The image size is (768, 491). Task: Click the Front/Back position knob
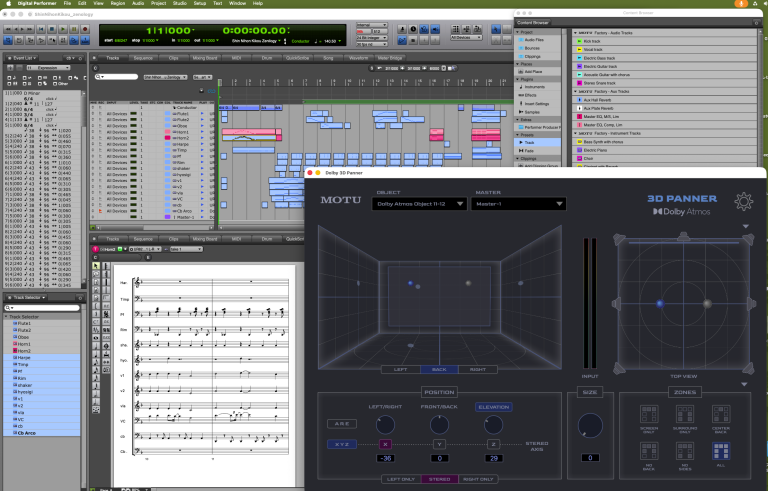coord(439,425)
